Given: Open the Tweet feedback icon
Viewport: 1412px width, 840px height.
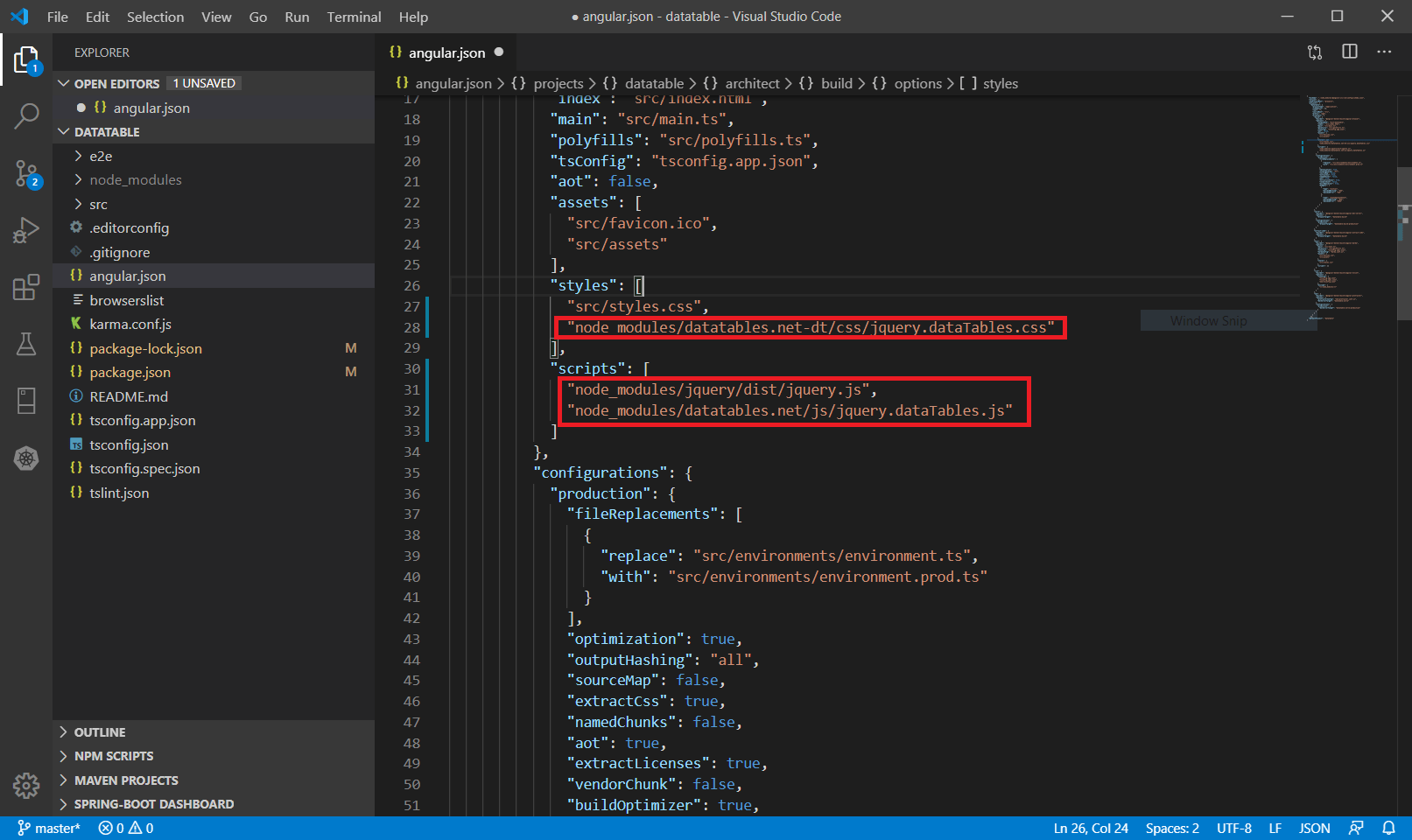Looking at the screenshot, I should pos(1356,827).
